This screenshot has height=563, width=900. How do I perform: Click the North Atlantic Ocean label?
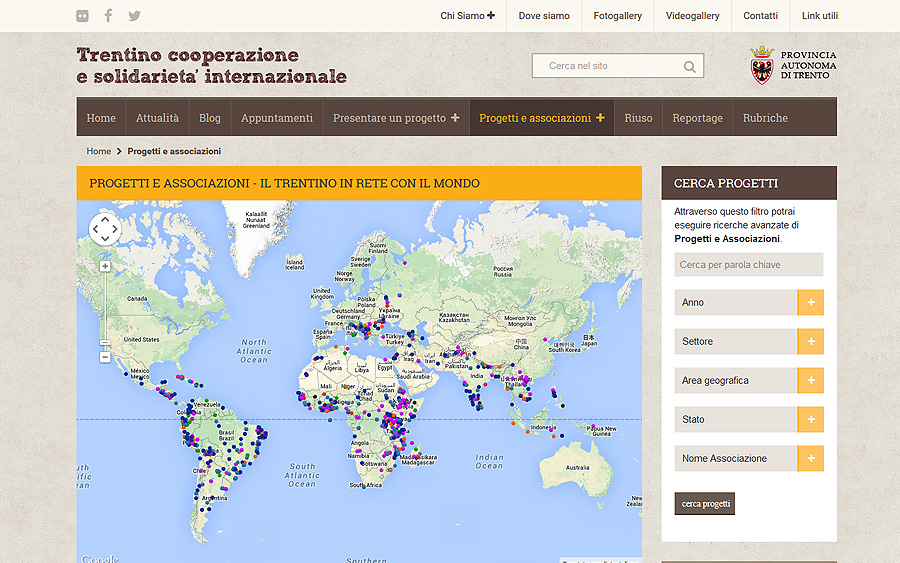click(254, 351)
